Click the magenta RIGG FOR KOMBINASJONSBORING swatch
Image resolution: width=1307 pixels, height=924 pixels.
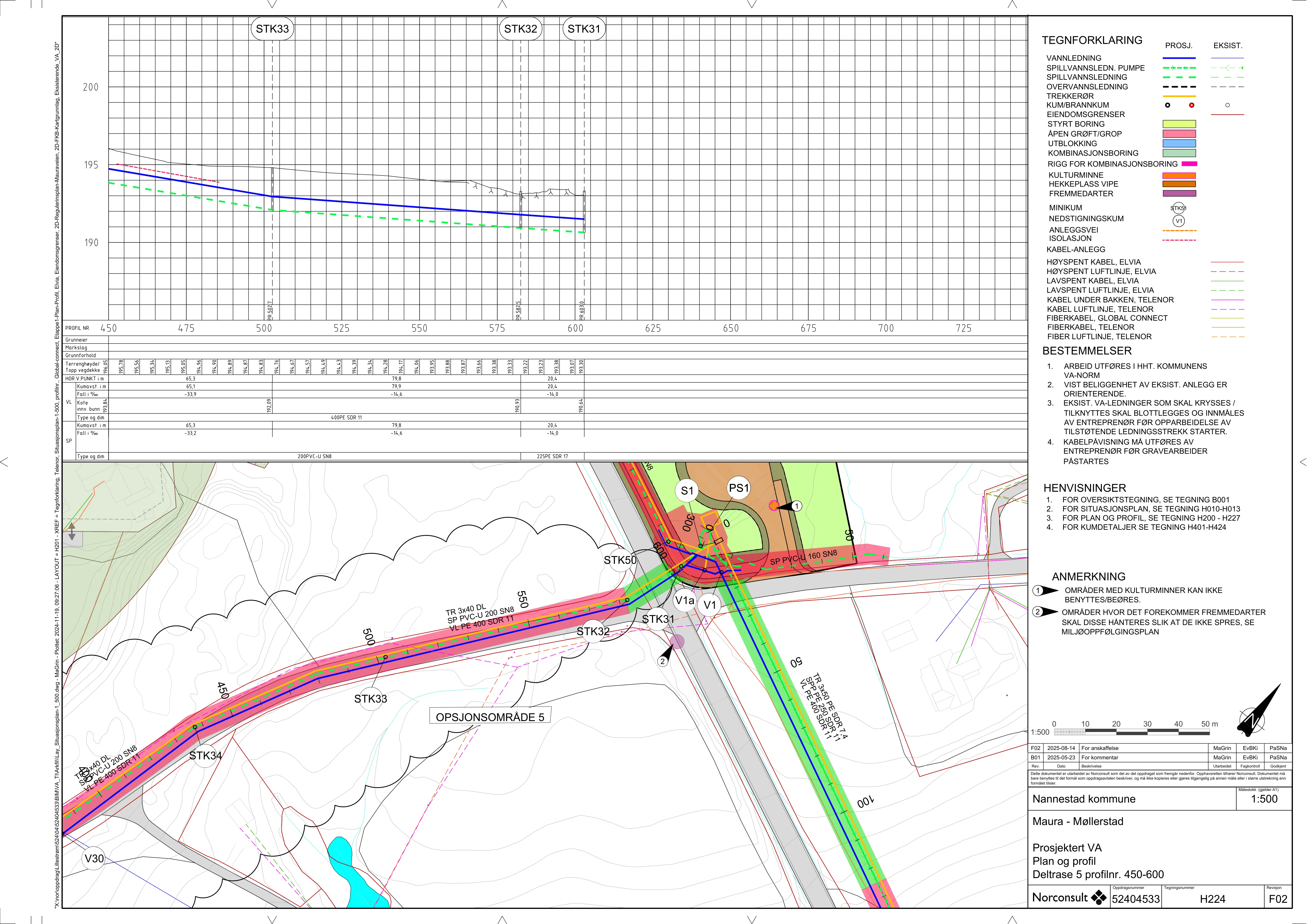(x=1189, y=164)
